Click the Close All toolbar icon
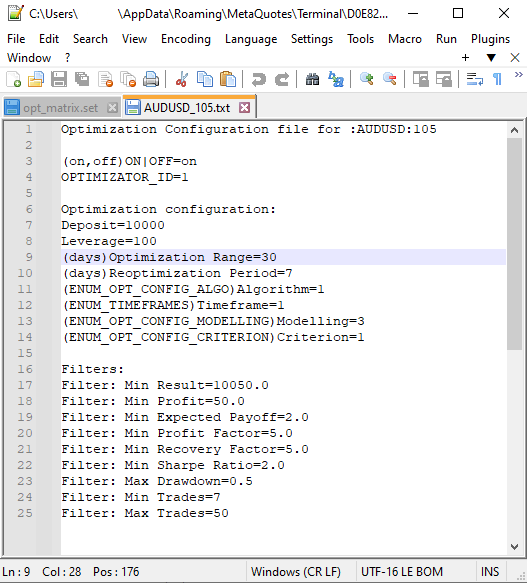 coord(128,79)
